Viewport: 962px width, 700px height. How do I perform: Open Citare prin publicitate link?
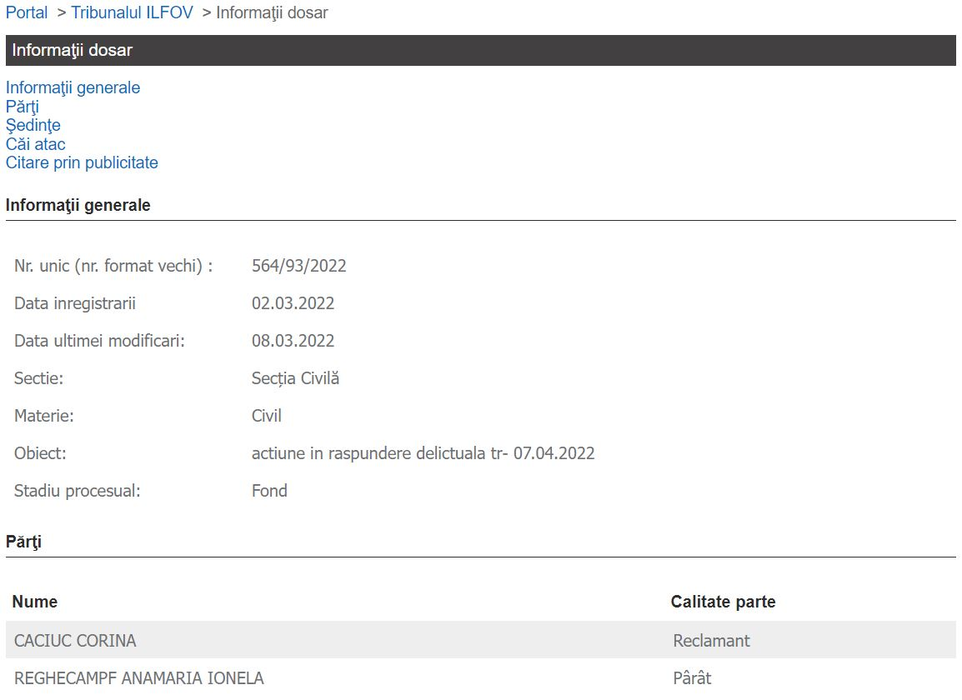tap(82, 163)
